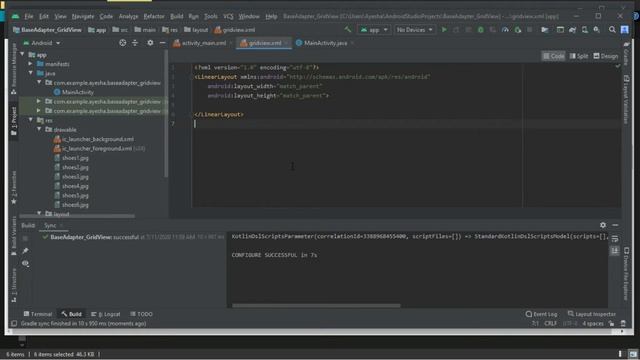Open the Android project view dropdown
This screenshot has height=360, width=640.
coord(42,43)
